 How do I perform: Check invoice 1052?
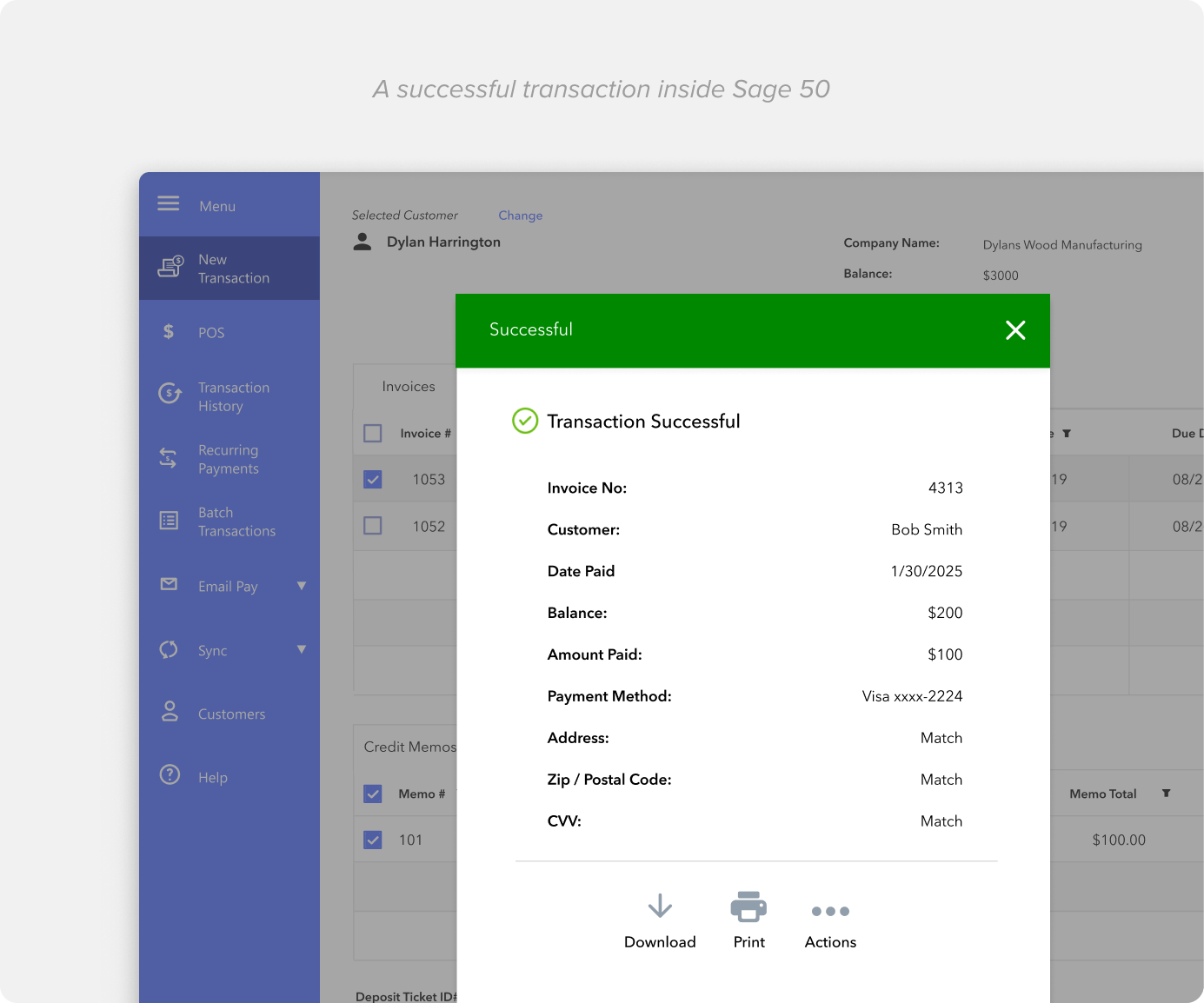click(372, 525)
